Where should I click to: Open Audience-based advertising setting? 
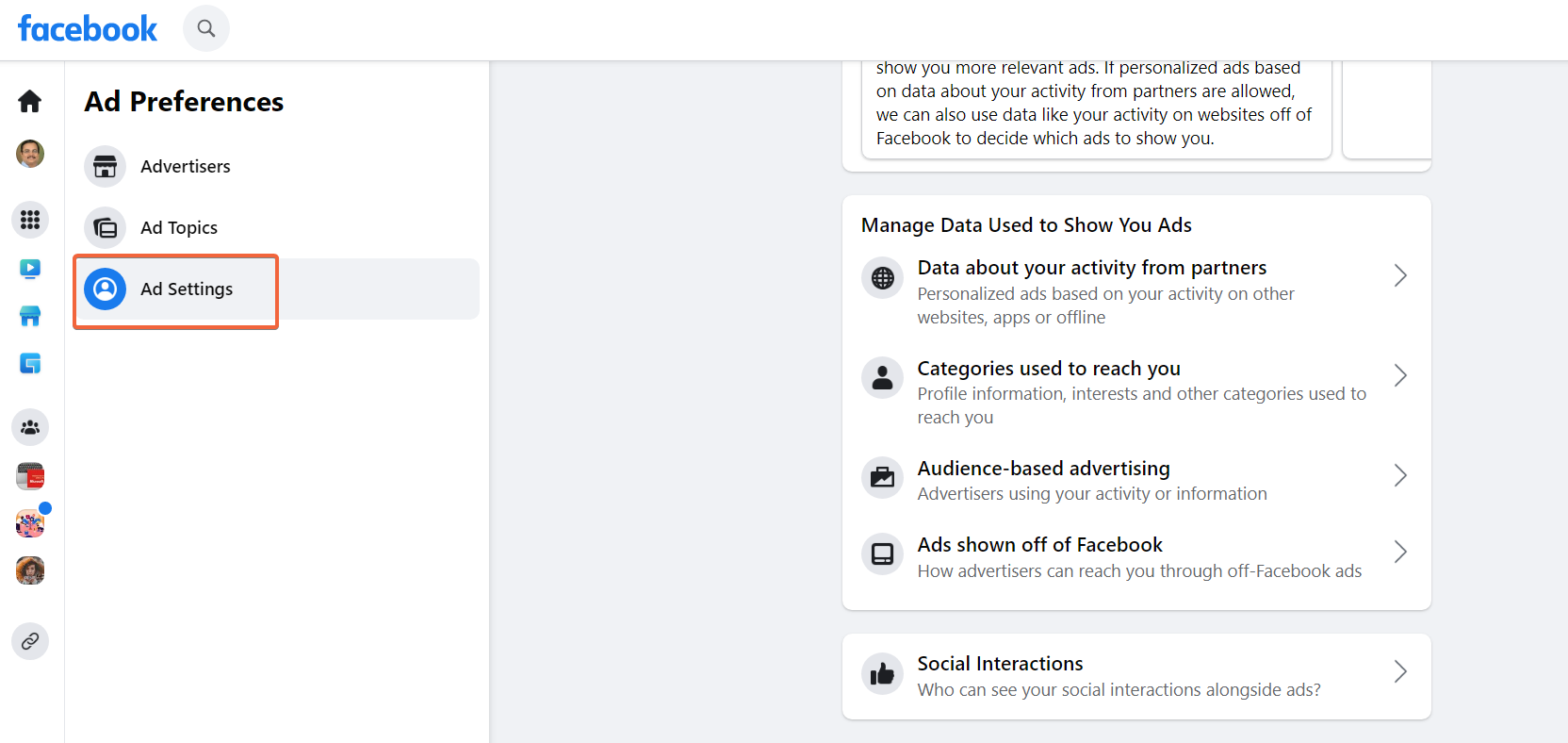[1136, 480]
